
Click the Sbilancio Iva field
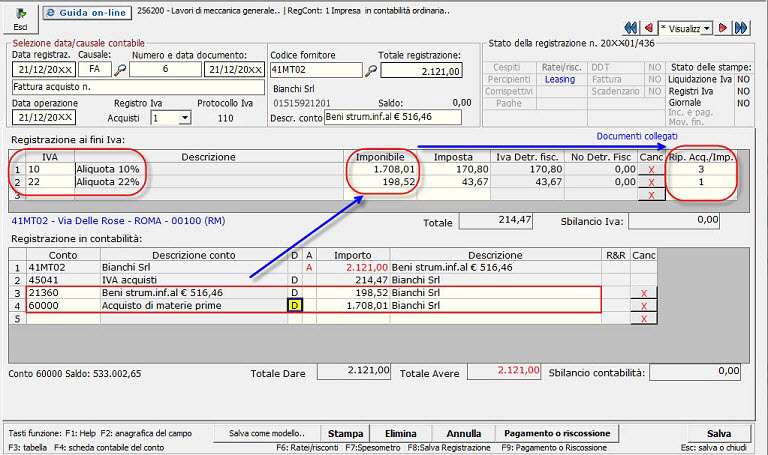pos(674,221)
